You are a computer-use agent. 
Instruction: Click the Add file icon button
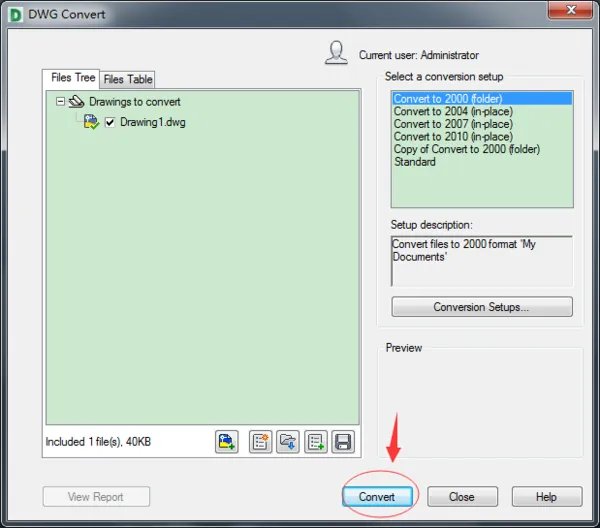tap(227, 442)
